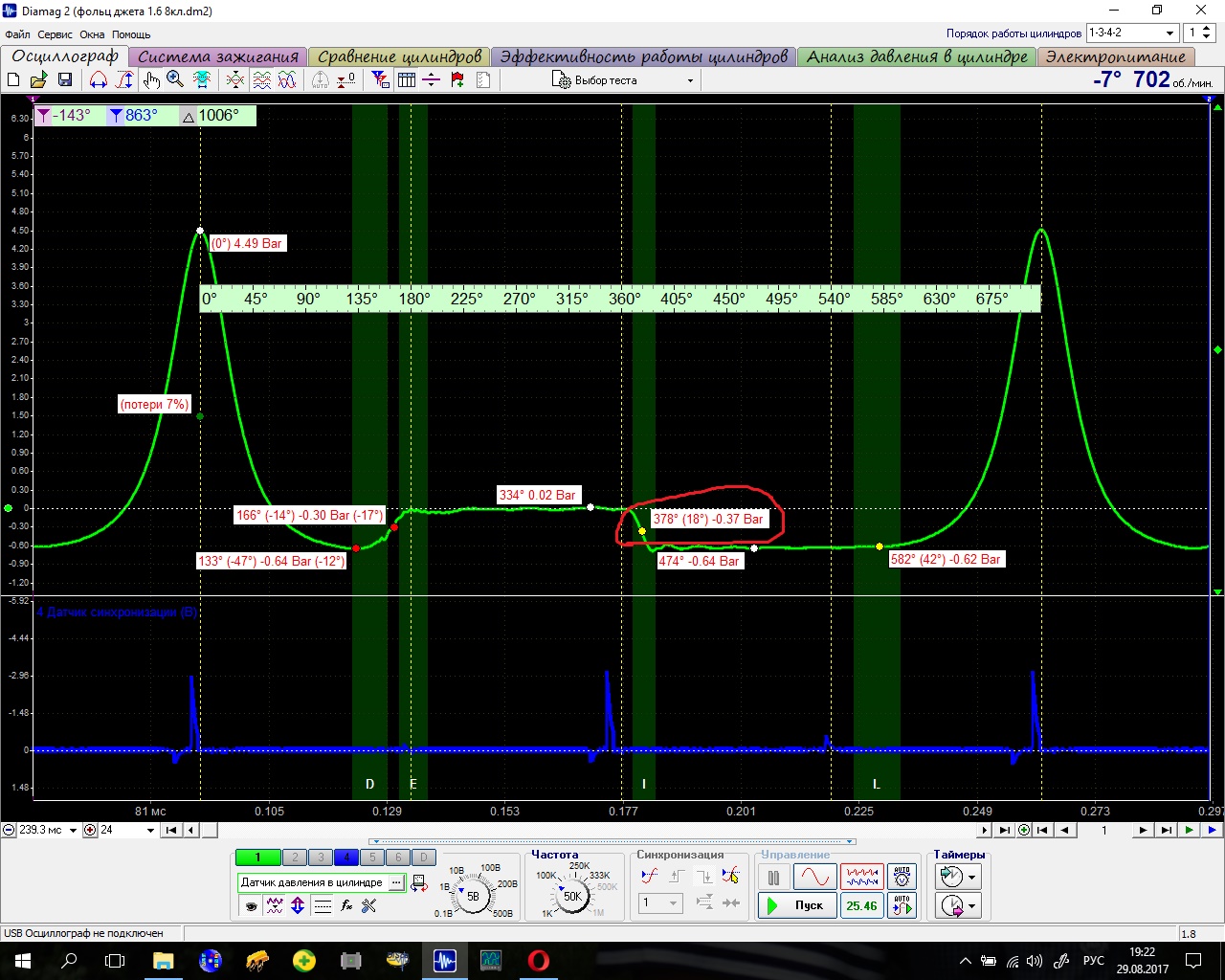Click the zero level reset icon
The image size is (1225, 980).
tap(346, 79)
